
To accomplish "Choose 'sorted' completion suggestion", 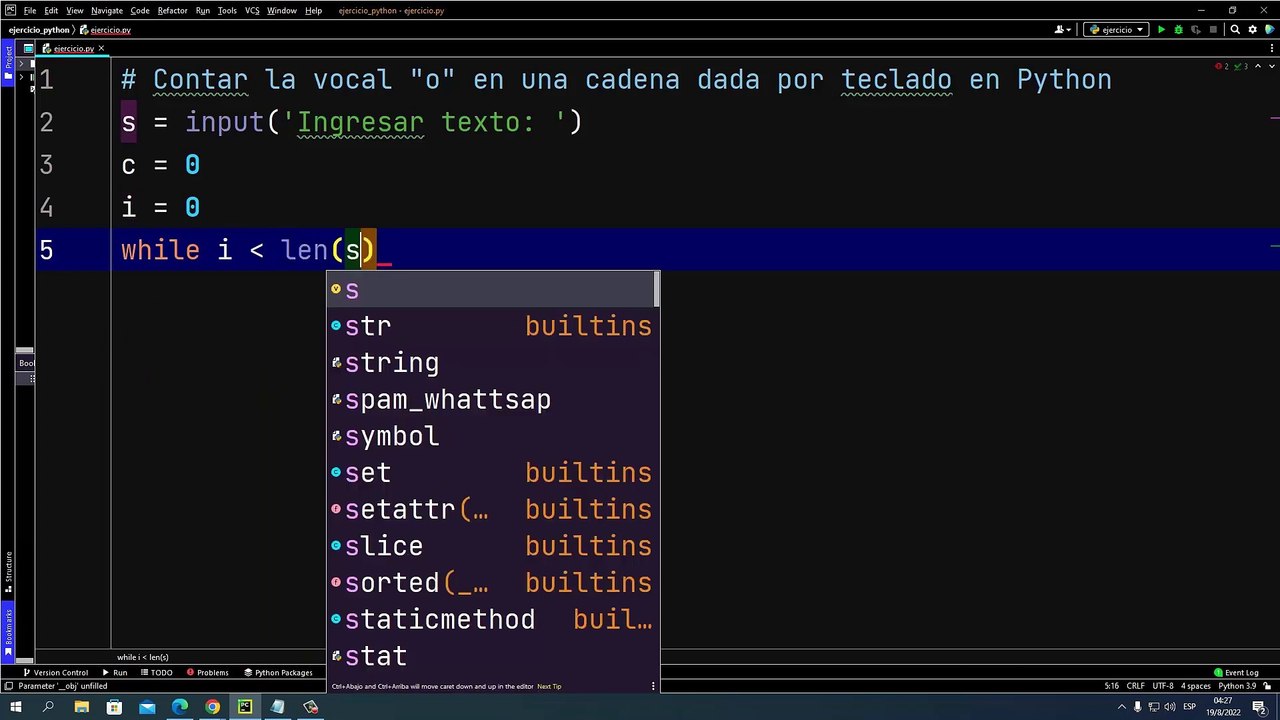I will point(491,583).
